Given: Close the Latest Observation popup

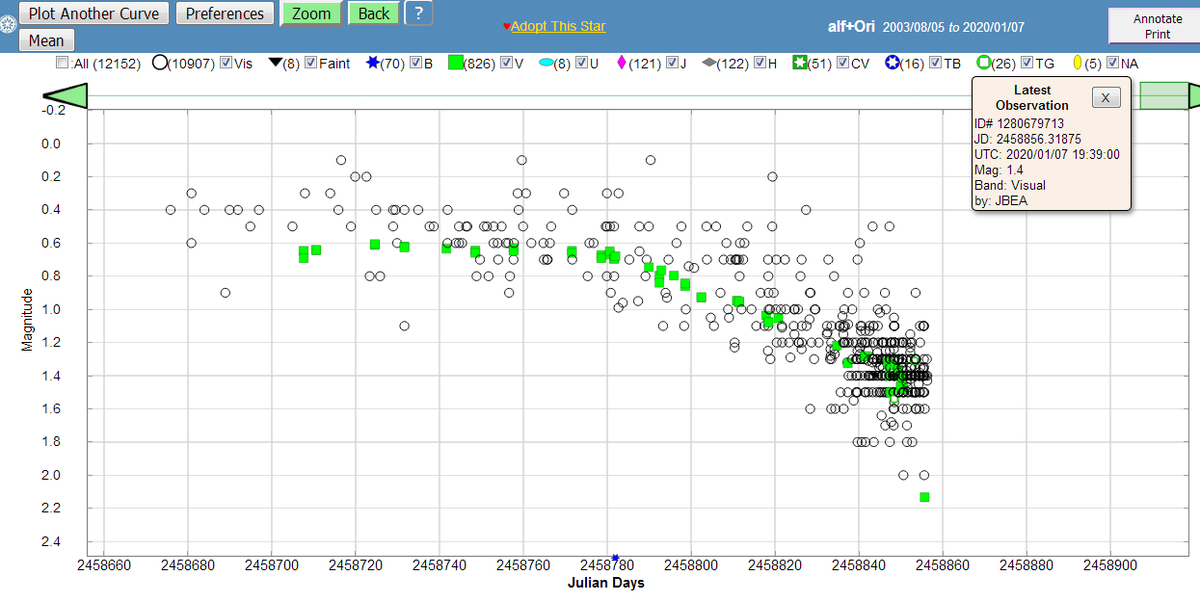Looking at the screenshot, I should (x=1105, y=97).
